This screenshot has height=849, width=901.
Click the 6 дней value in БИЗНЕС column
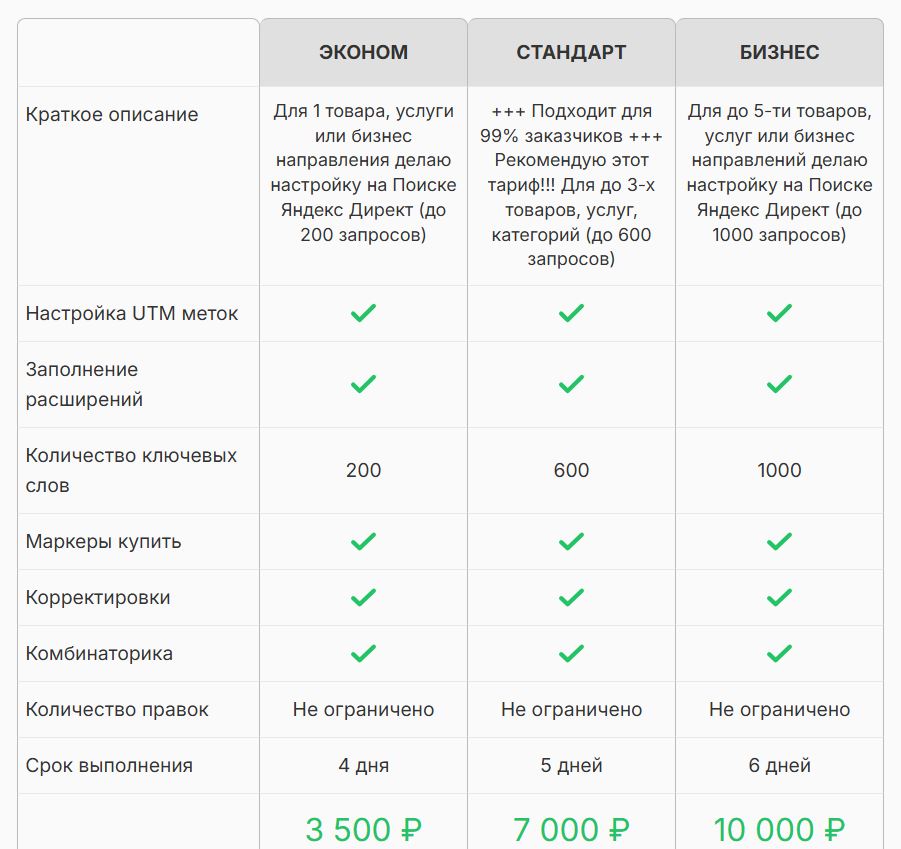point(779,766)
